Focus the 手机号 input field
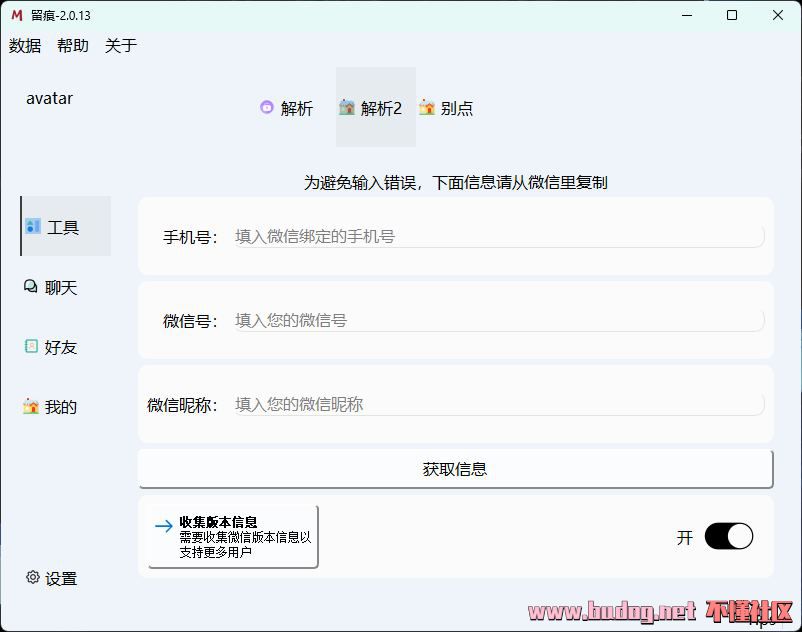This screenshot has width=802, height=632. click(x=499, y=237)
